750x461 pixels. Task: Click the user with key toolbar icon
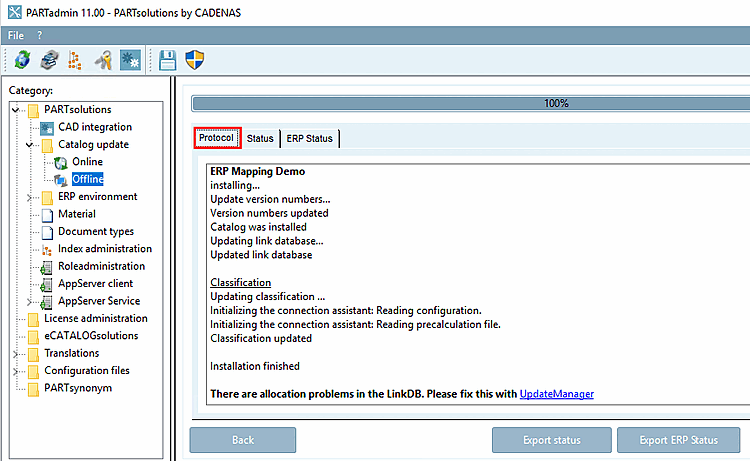click(103, 60)
